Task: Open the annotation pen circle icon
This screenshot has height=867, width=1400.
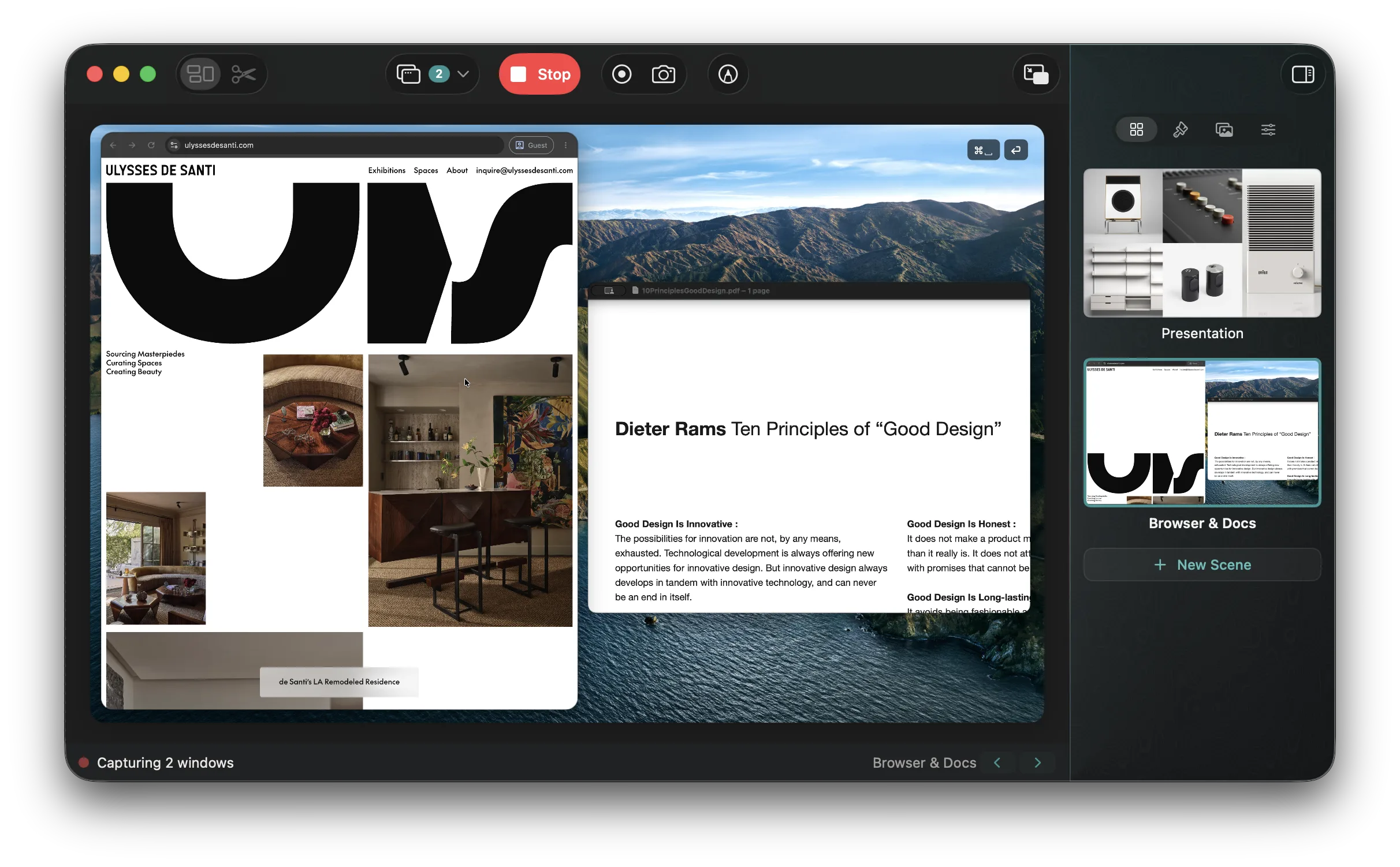Action: pyautogui.click(x=728, y=74)
